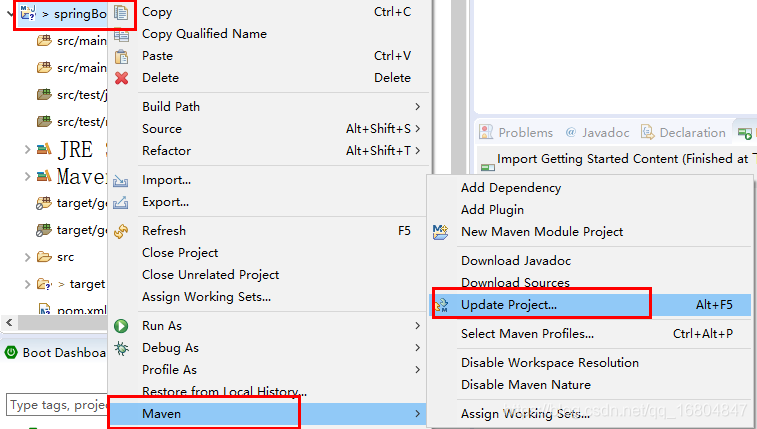Open the Source submenu arrow

(417, 129)
